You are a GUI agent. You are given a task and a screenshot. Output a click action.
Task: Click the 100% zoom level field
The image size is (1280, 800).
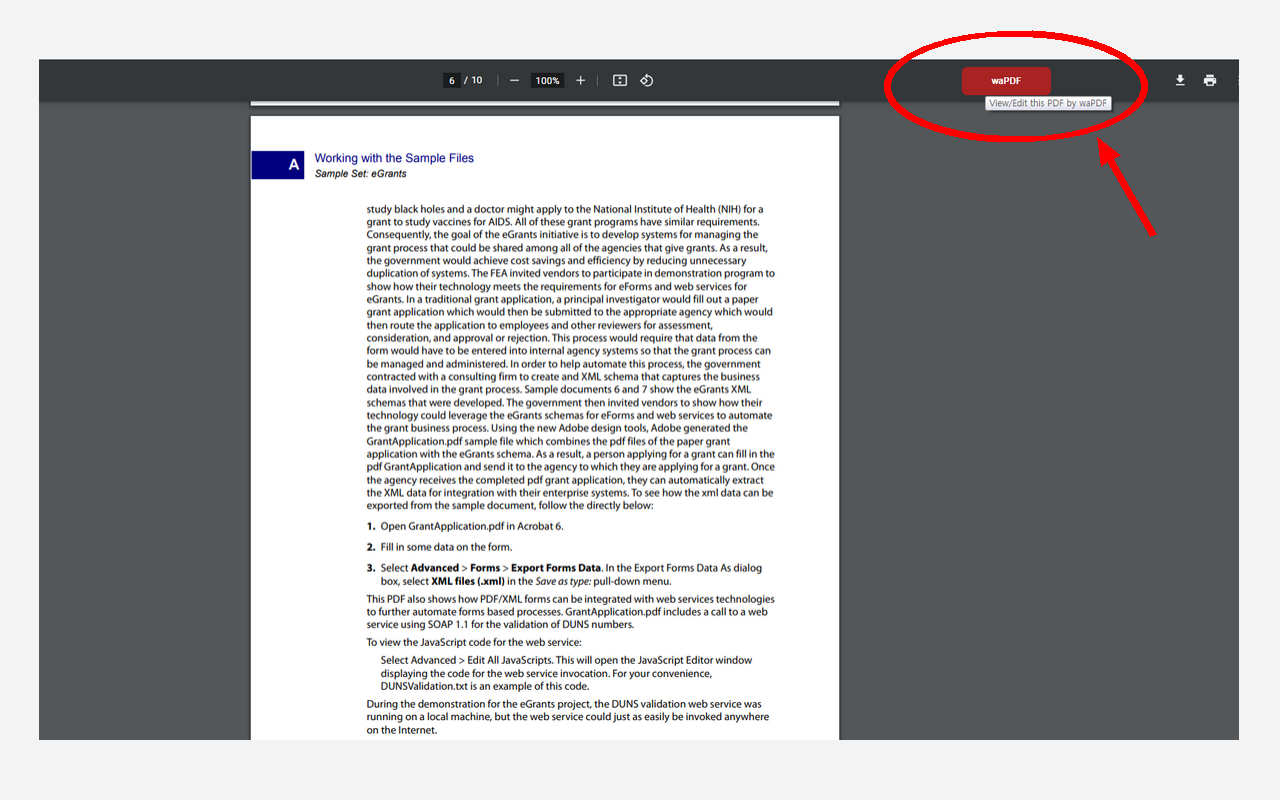pos(547,80)
